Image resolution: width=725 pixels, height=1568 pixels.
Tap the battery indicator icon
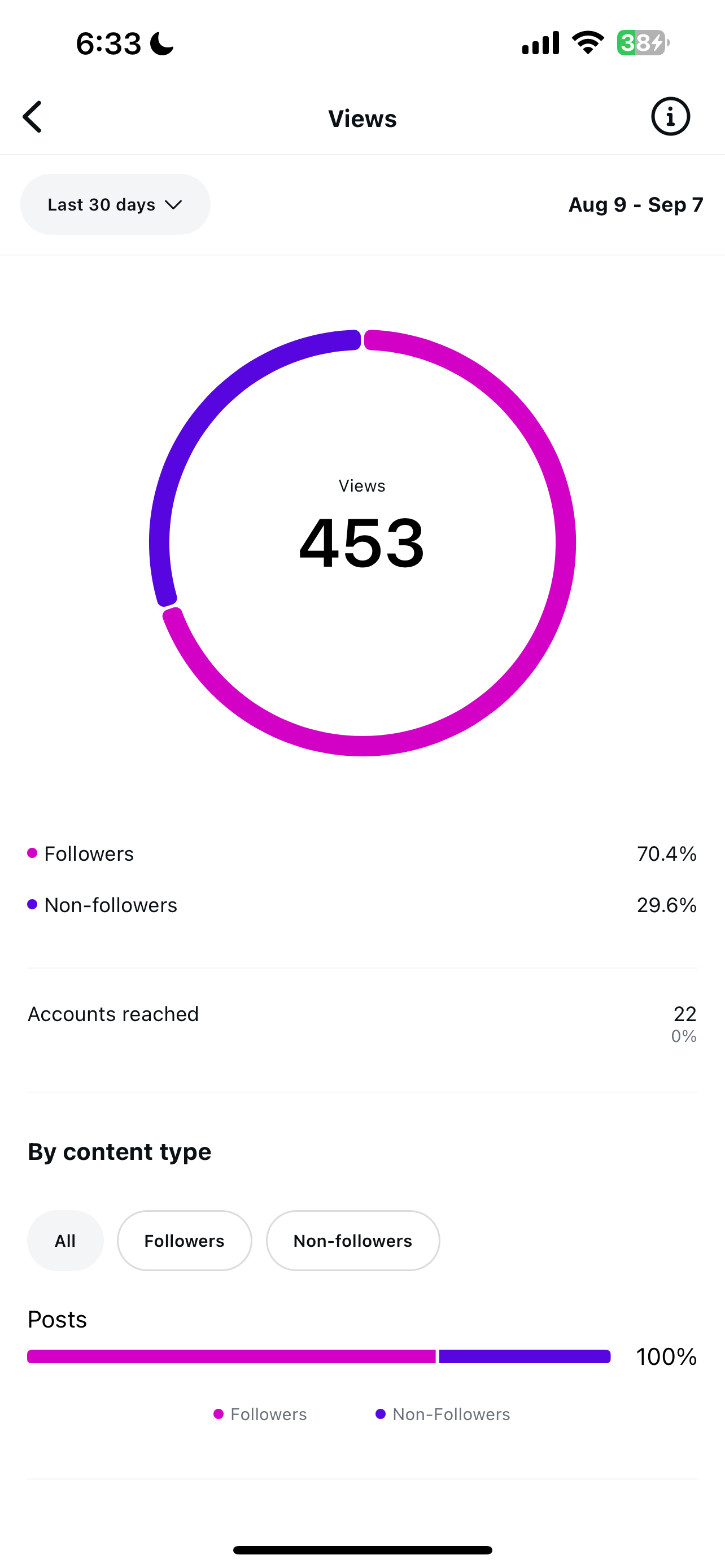(642, 42)
